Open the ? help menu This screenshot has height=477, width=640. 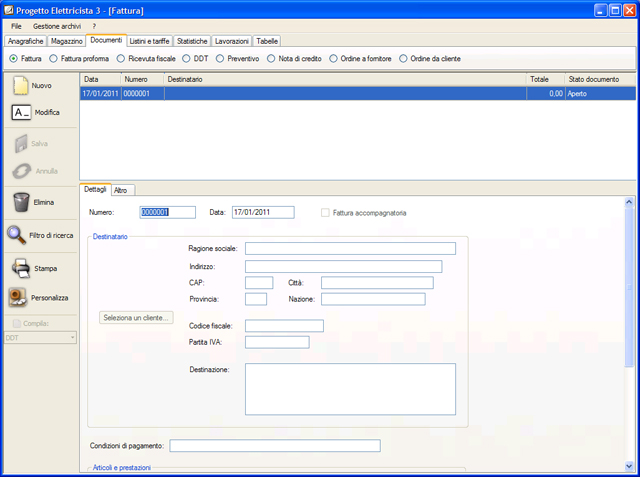(94, 26)
